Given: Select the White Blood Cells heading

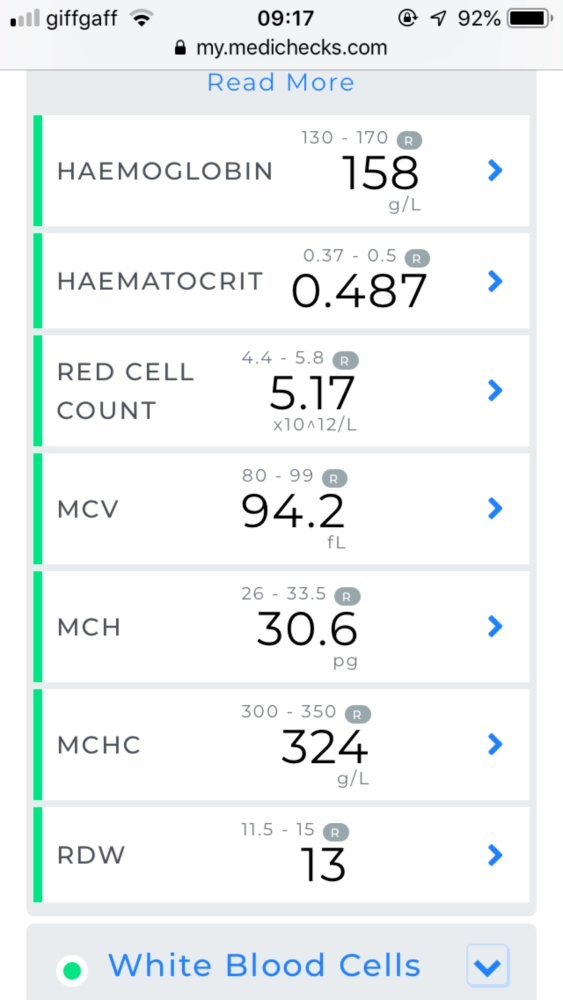Looking at the screenshot, I should (265, 965).
